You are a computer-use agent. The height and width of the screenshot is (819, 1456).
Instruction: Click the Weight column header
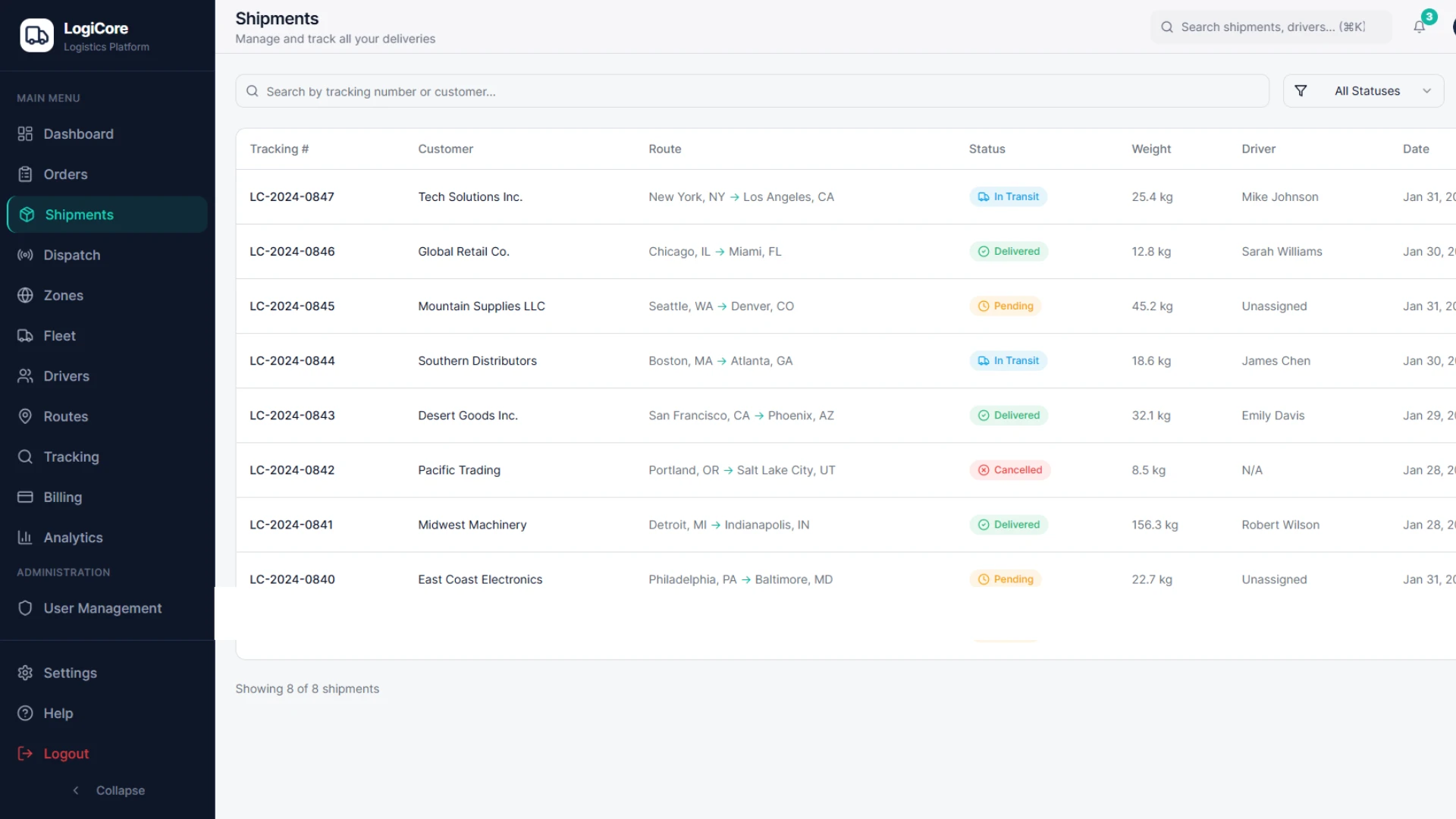pos(1151,149)
